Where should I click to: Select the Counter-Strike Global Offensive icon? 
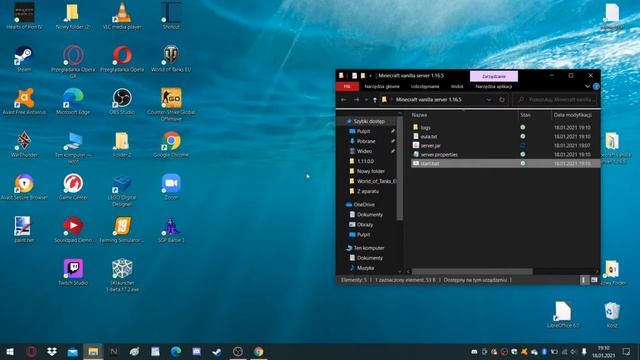coord(171,104)
